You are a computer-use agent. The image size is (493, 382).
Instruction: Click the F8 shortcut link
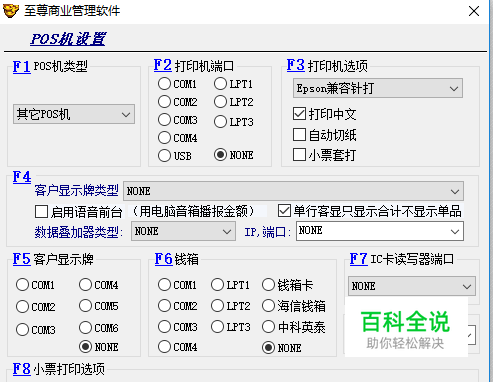[x=22, y=369]
